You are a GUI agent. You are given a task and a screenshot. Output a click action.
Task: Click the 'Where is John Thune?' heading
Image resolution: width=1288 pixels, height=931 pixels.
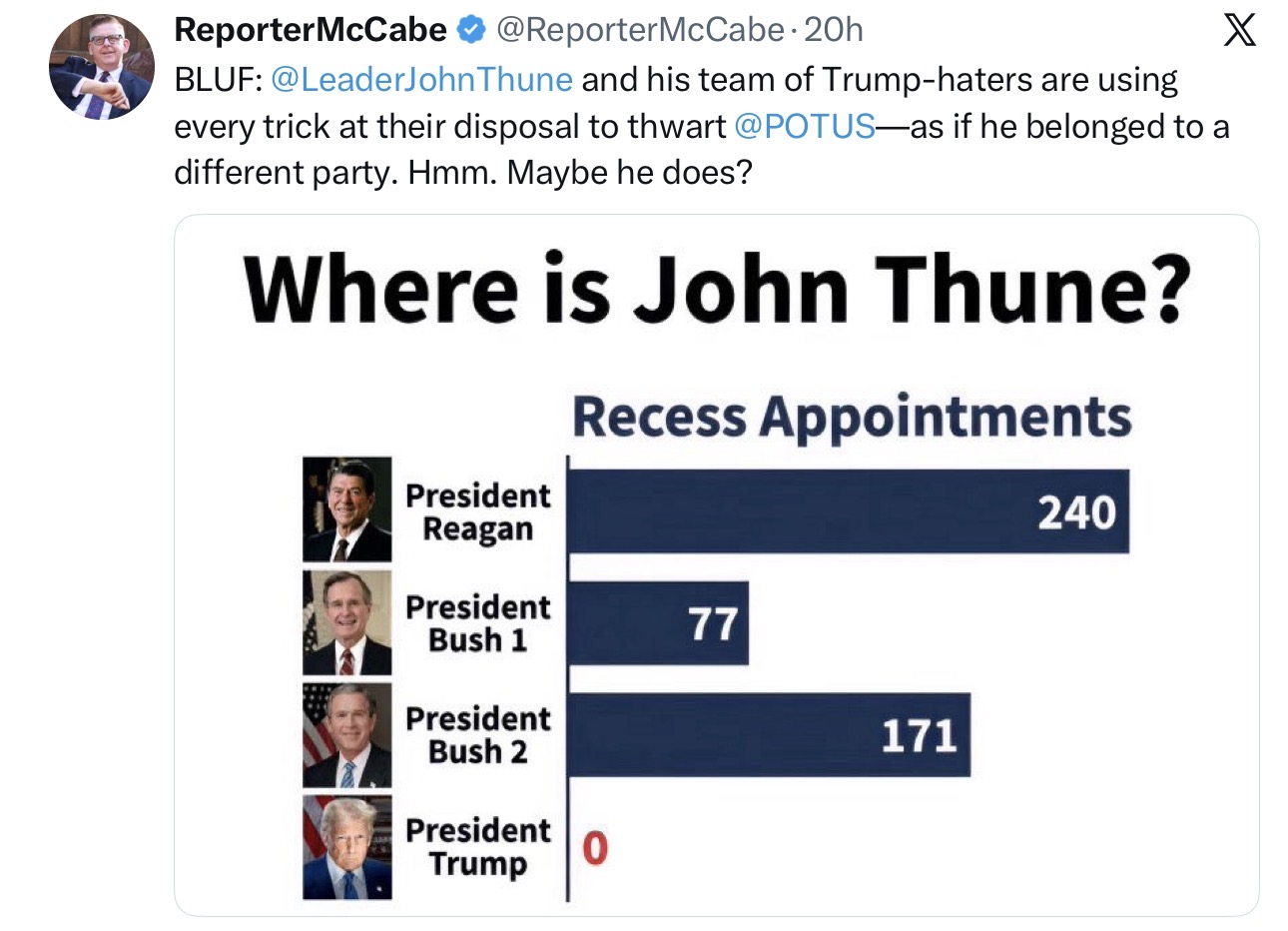tap(717, 289)
